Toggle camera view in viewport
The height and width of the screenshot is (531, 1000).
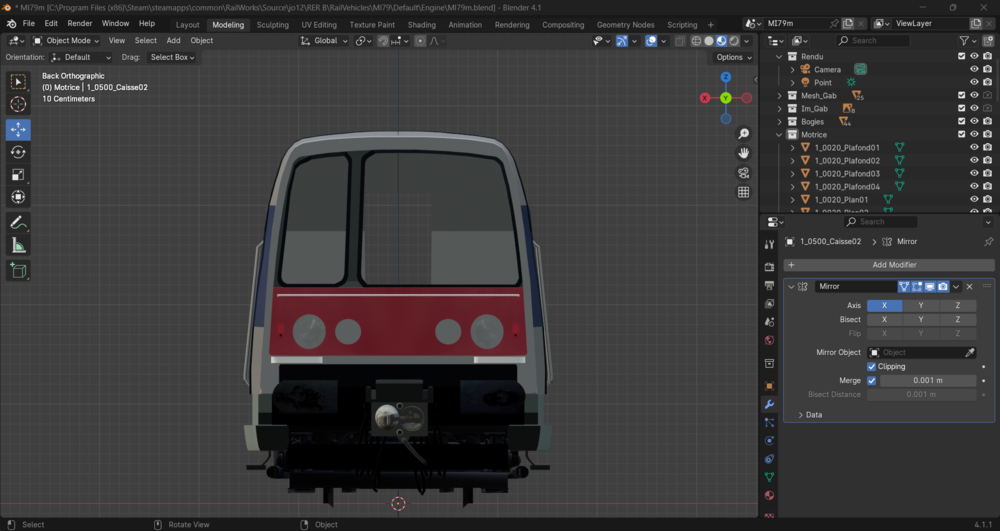(x=744, y=173)
